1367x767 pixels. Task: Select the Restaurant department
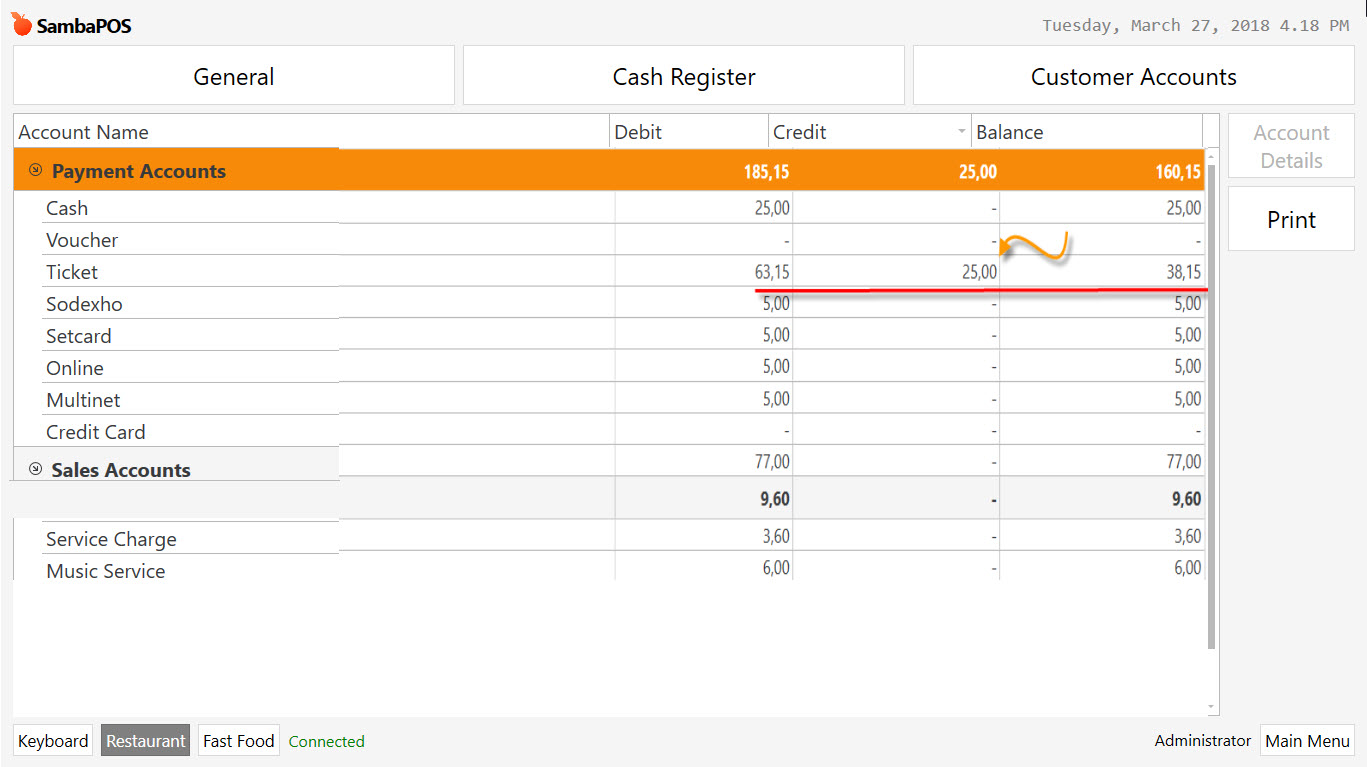coord(145,740)
